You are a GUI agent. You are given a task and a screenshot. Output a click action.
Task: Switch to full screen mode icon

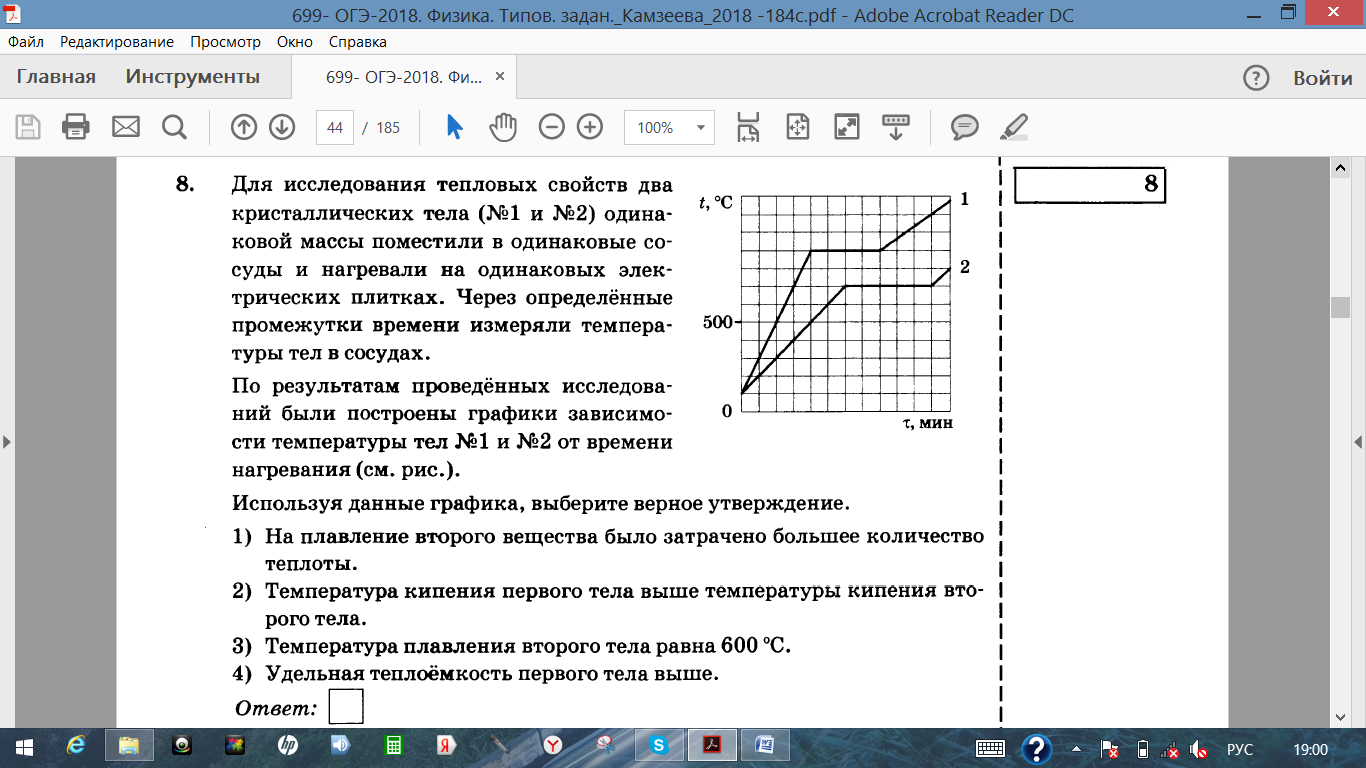tap(847, 127)
